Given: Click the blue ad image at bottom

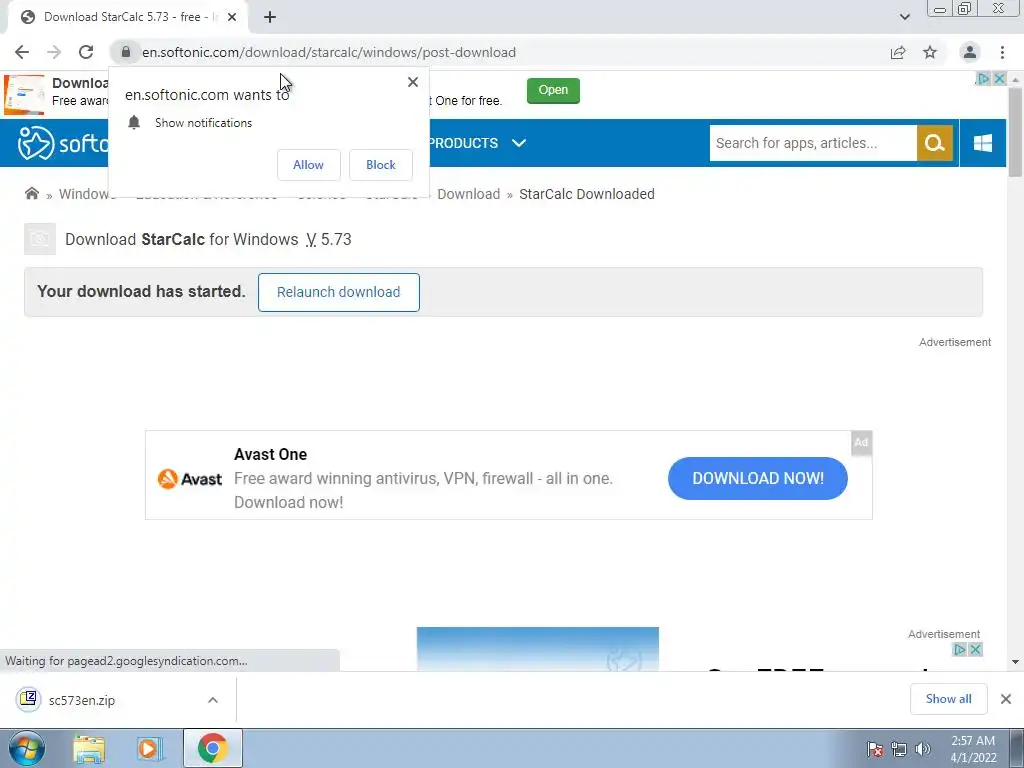Looking at the screenshot, I should tap(537, 649).
